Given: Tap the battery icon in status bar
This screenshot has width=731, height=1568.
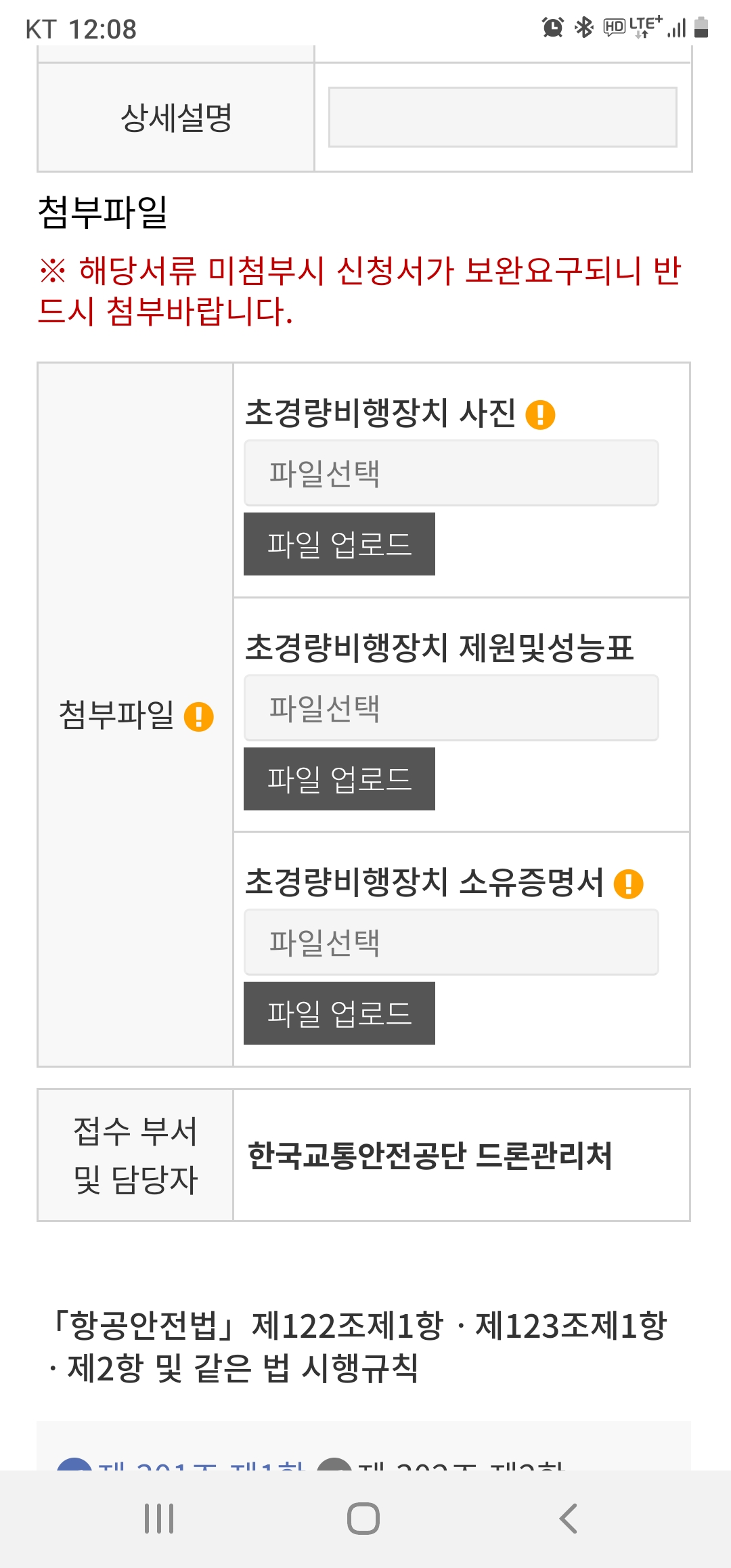Looking at the screenshot, I should click(x=701, y=28).
